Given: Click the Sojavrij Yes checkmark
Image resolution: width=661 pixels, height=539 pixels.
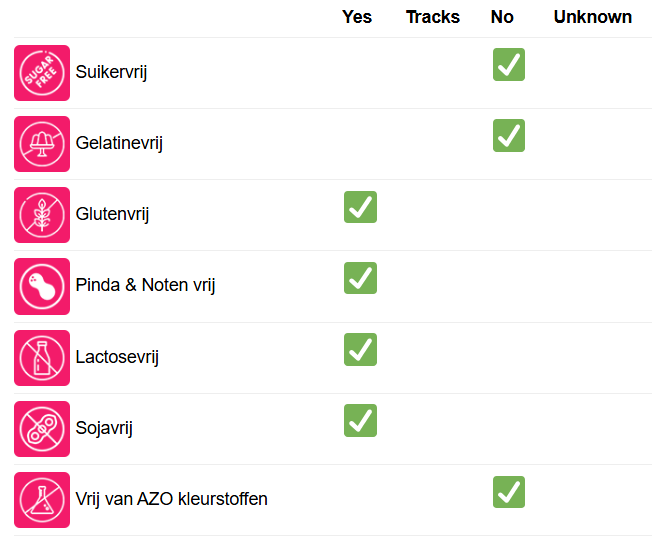Looking at the screenshot, I should point(360,421).
